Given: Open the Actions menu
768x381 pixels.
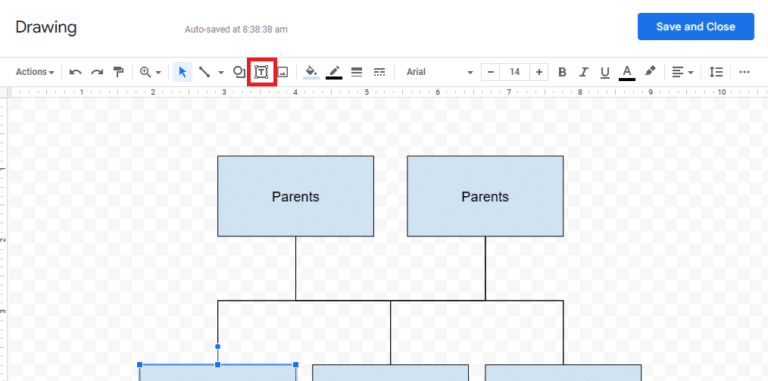Looking at the screenshot, I should [35, 72].
